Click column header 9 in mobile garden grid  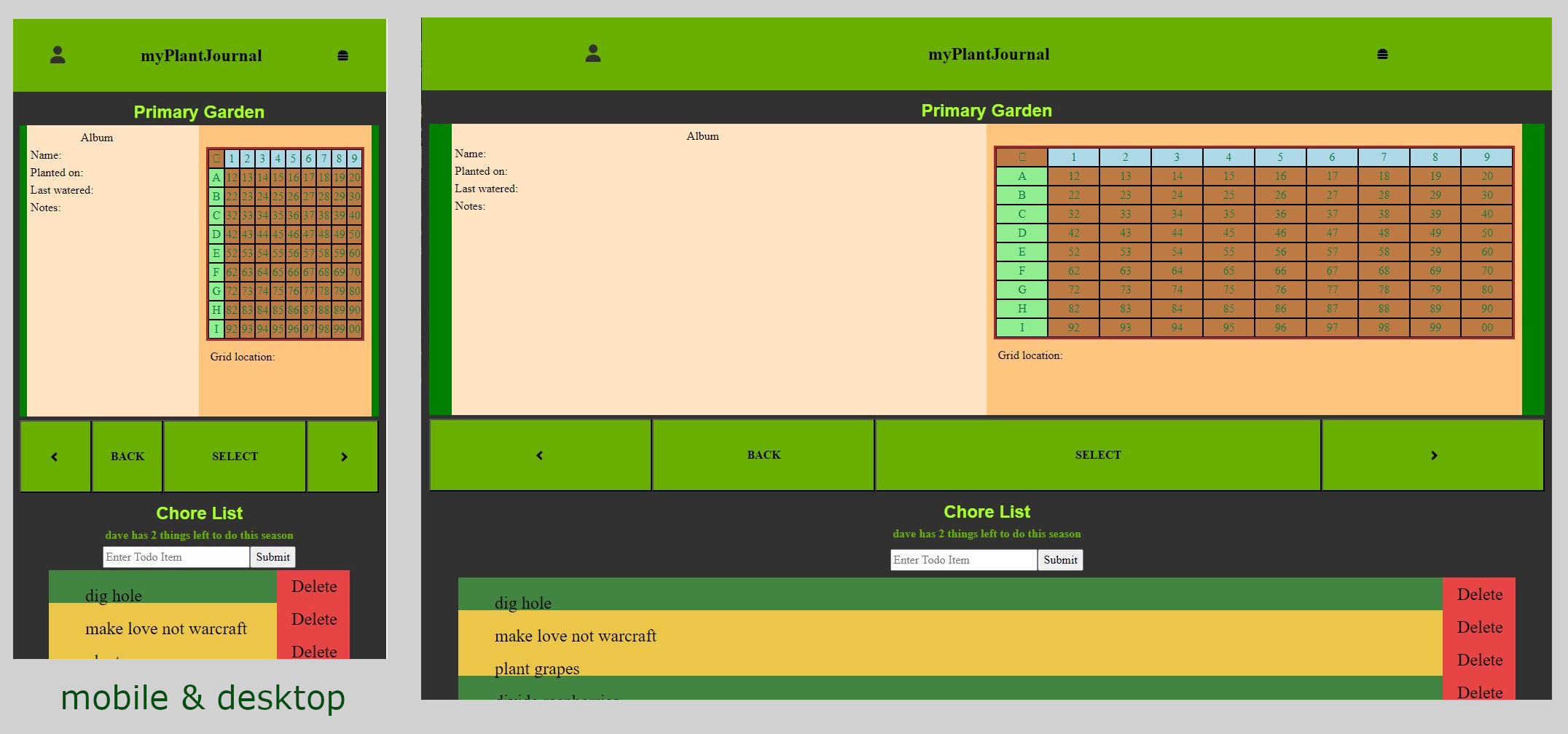pyautogui.click(x=354, y=159)
